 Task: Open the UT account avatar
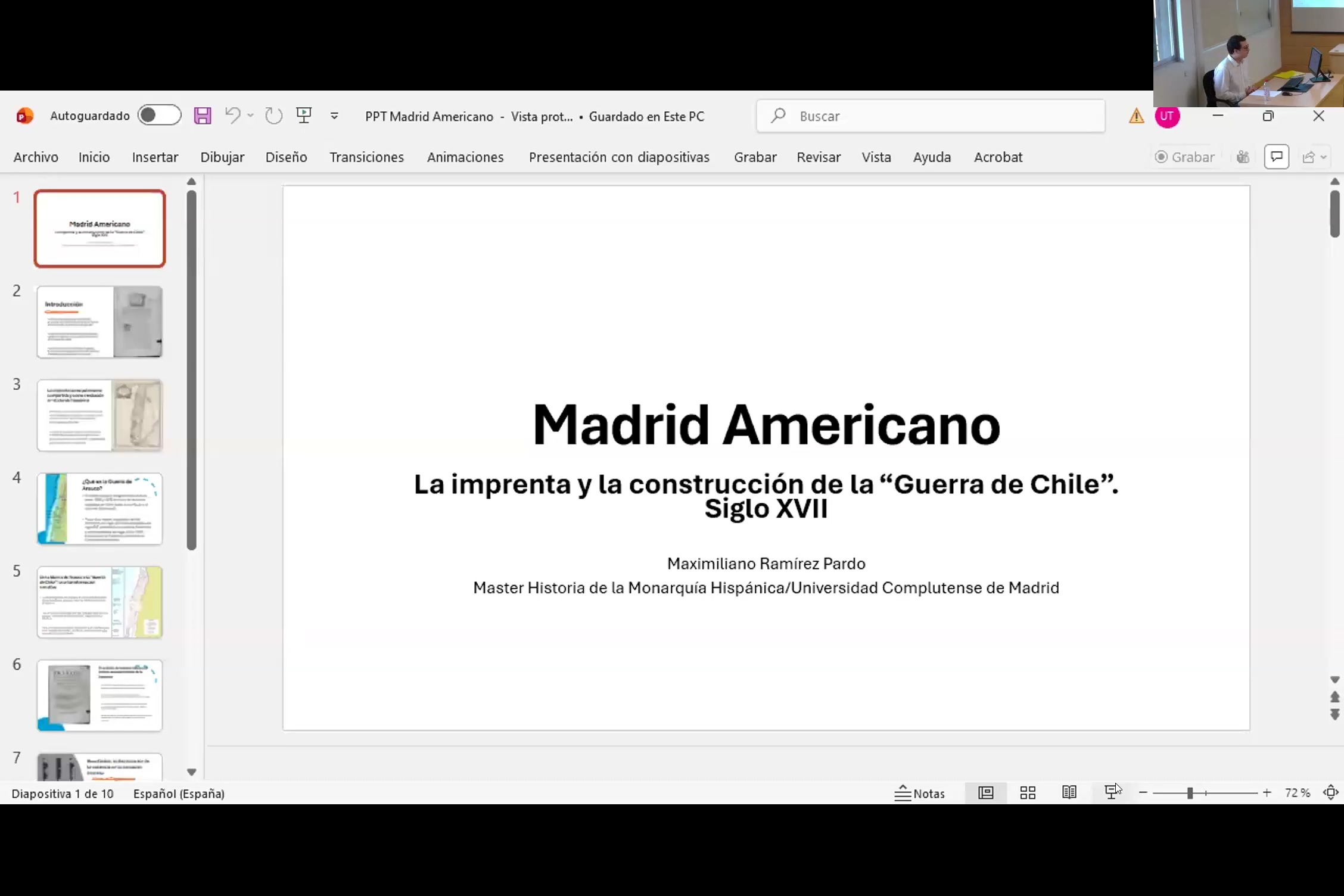(1167, 116)
